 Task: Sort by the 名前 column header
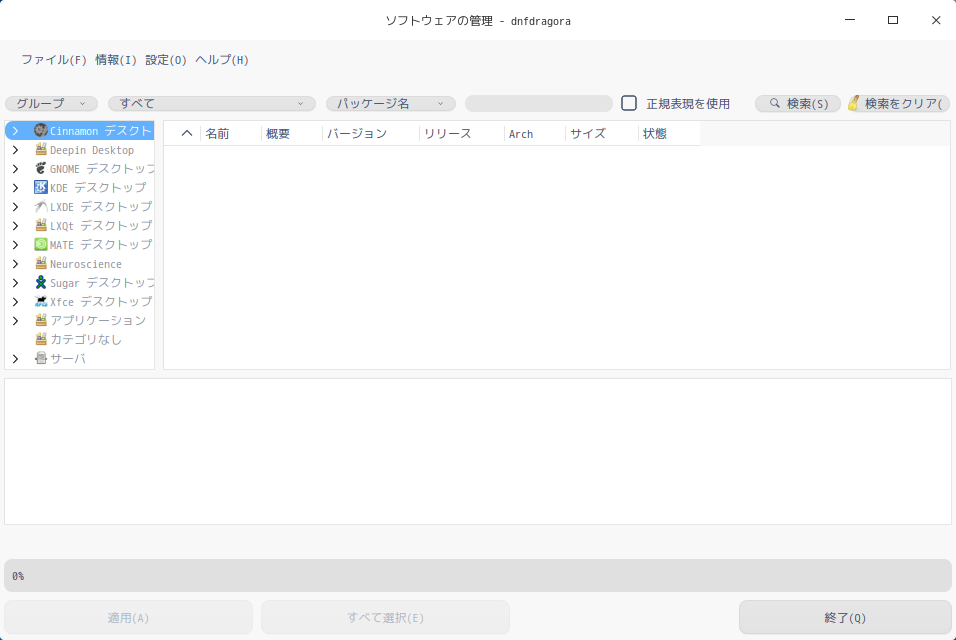tap(230, 133)
